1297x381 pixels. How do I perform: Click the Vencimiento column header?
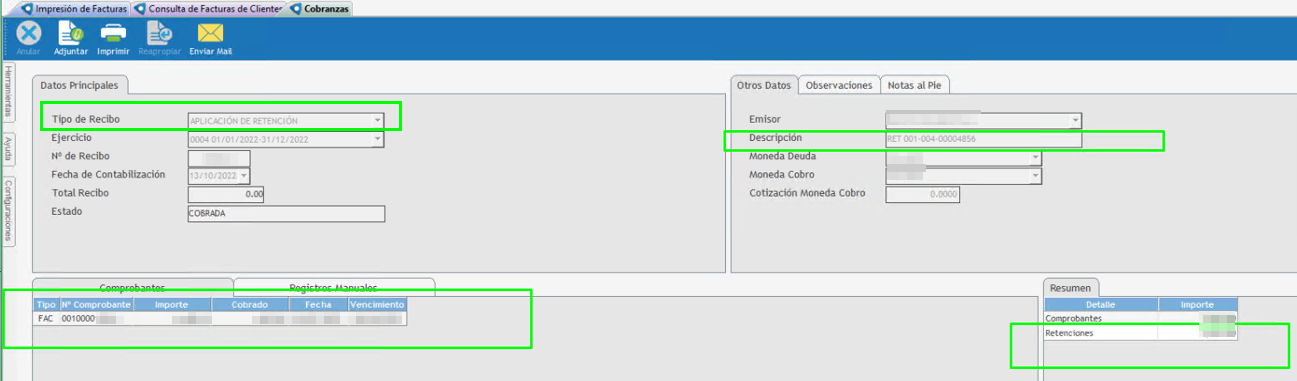click(377, 304)
